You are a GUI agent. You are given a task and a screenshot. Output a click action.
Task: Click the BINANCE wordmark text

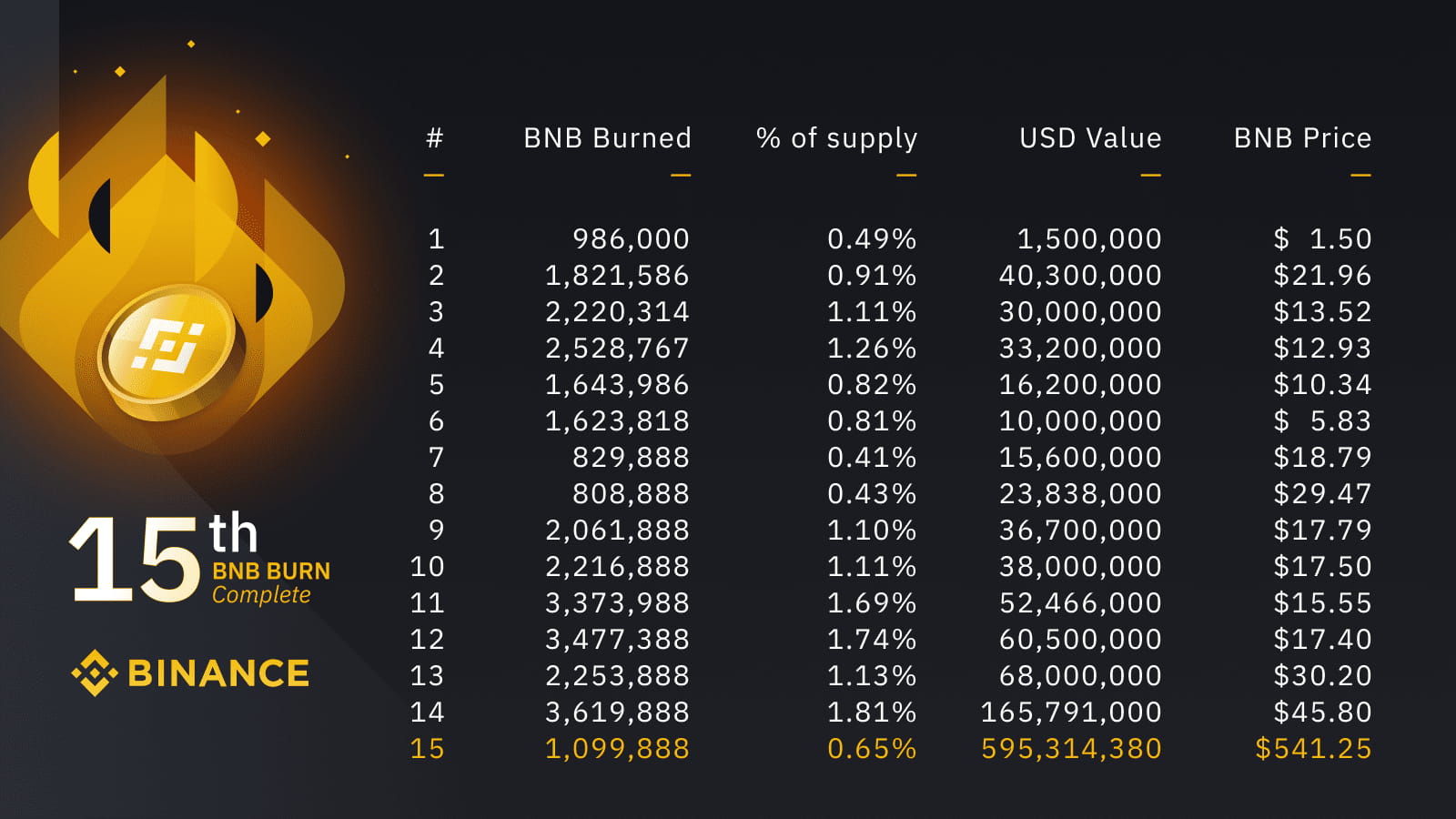pos(218,673)
